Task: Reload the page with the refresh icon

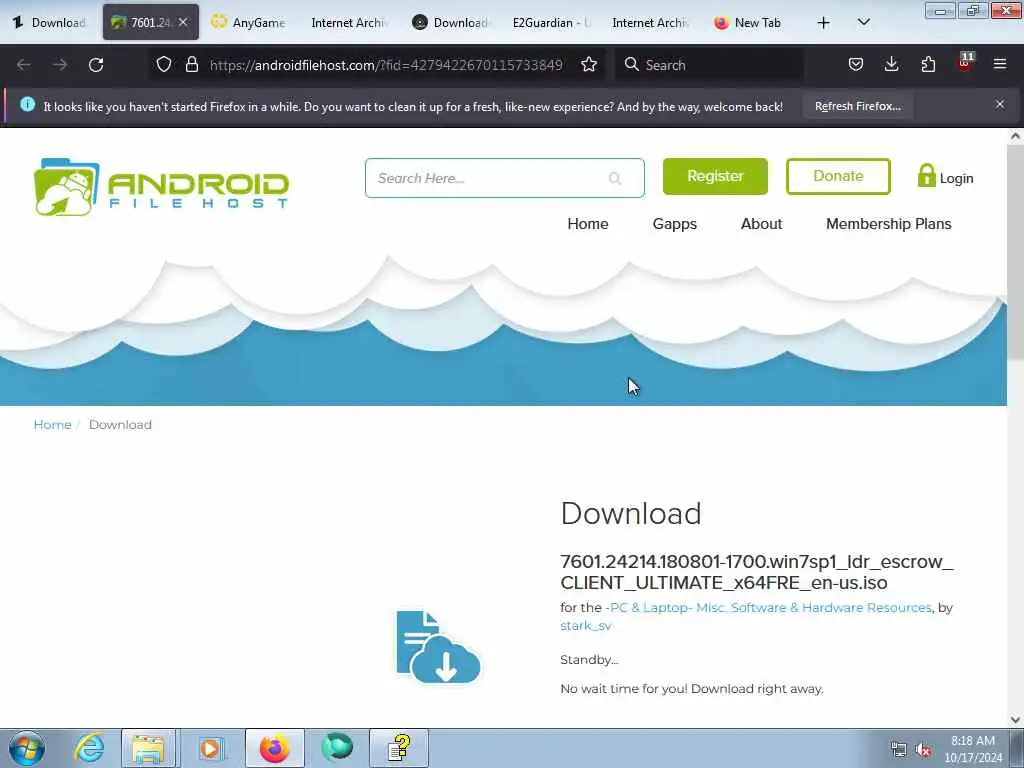Action: point(96,65)
